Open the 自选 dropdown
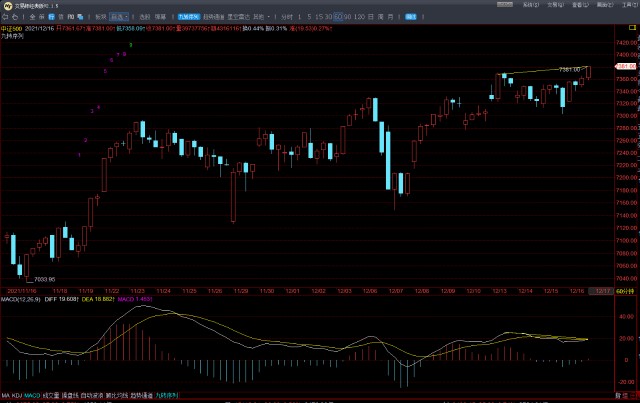The width and height of the screenshot is (640, 403). click(x=119, y=17)
